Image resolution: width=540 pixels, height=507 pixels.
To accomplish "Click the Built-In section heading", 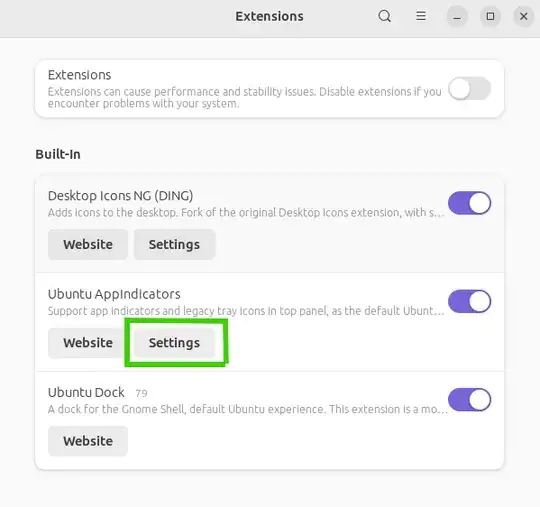I will (58, 154).
